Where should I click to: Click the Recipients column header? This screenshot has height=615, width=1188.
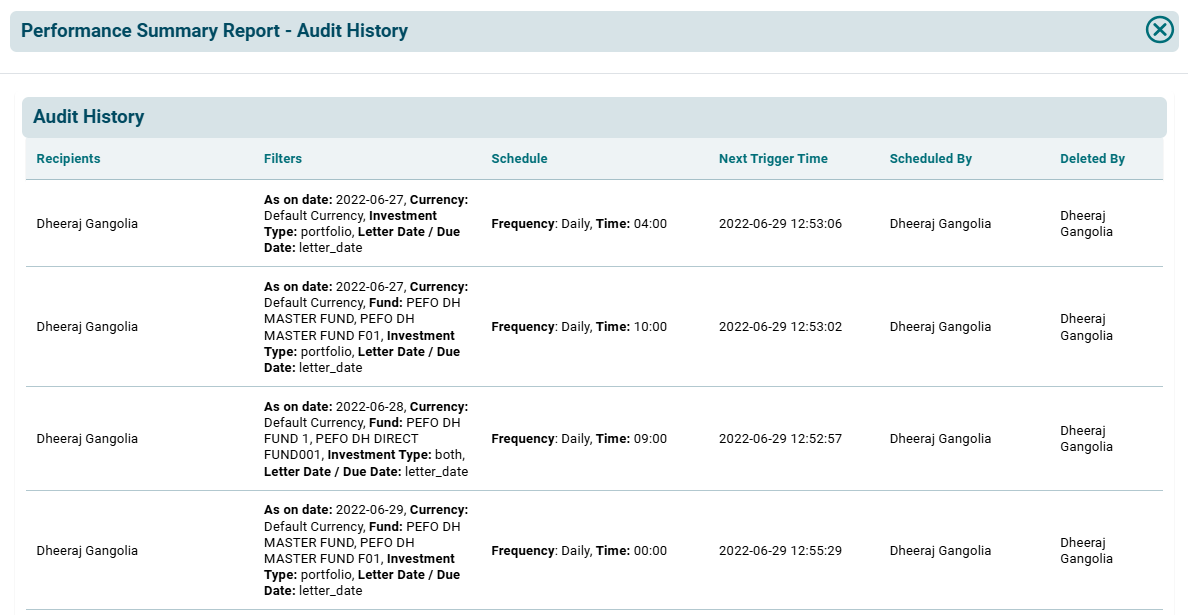68,159
